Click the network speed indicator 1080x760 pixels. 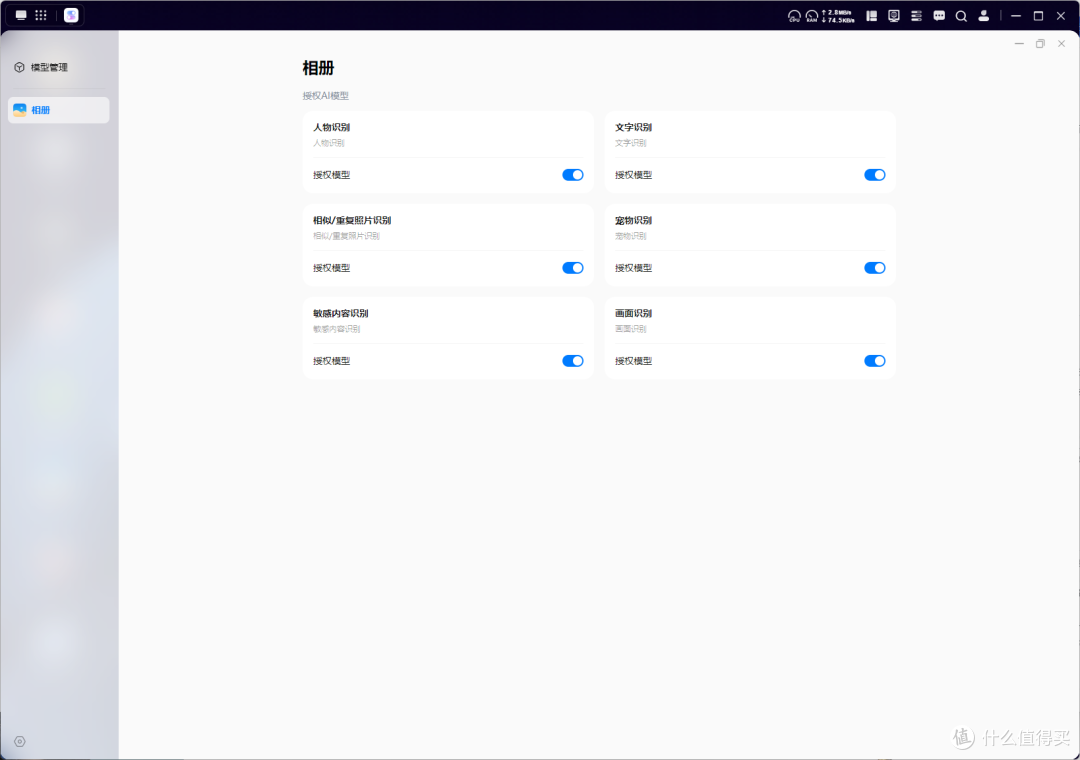point(838,16)
